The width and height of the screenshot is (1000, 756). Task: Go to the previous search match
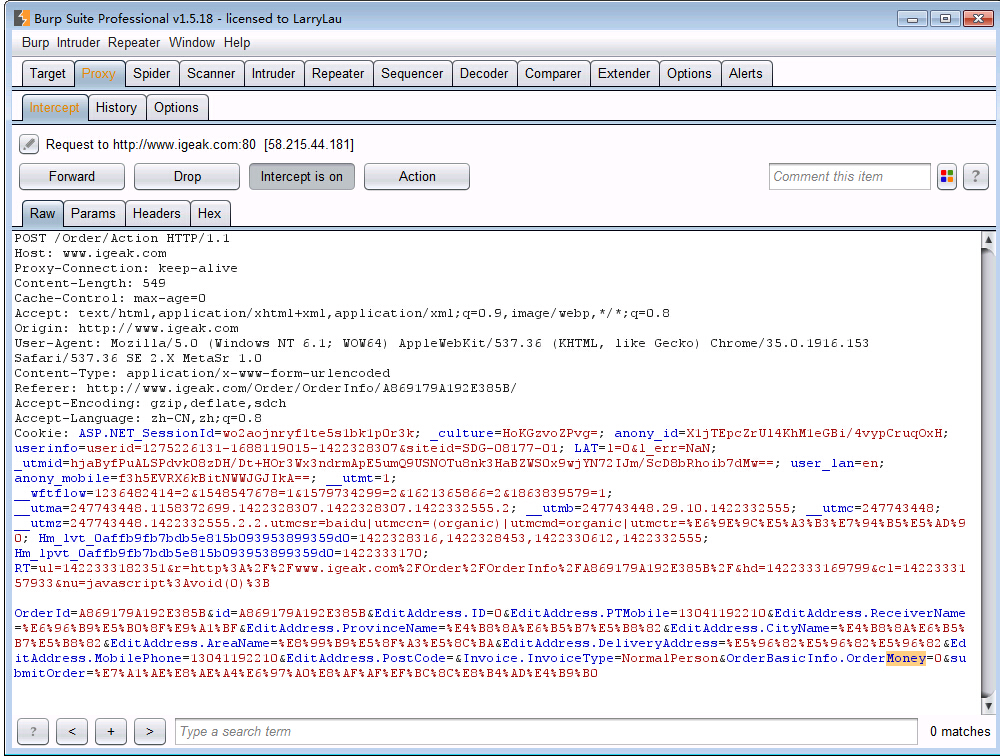tap(72, 731)
